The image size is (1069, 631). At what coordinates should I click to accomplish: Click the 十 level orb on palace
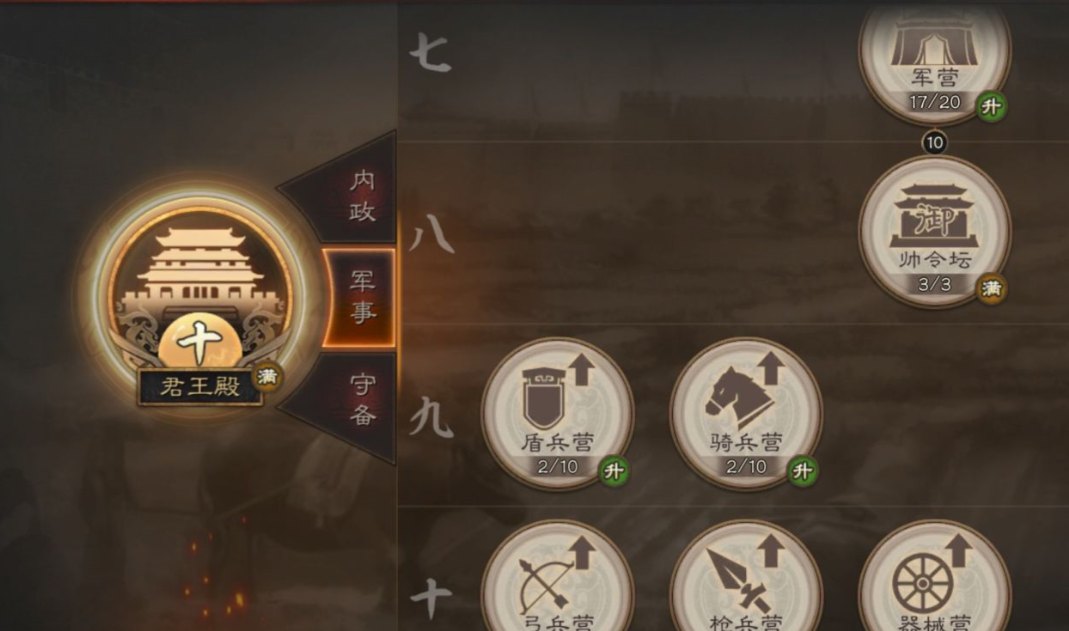(x=200, y=341)
